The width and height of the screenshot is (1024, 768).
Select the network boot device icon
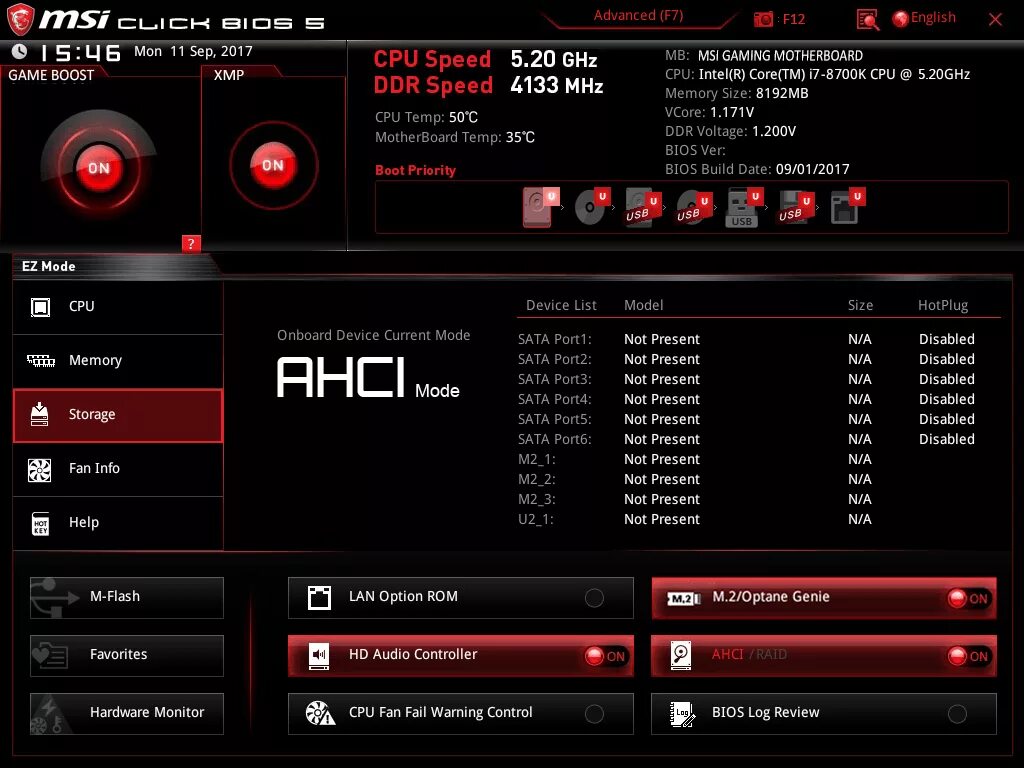pos(847,206)
